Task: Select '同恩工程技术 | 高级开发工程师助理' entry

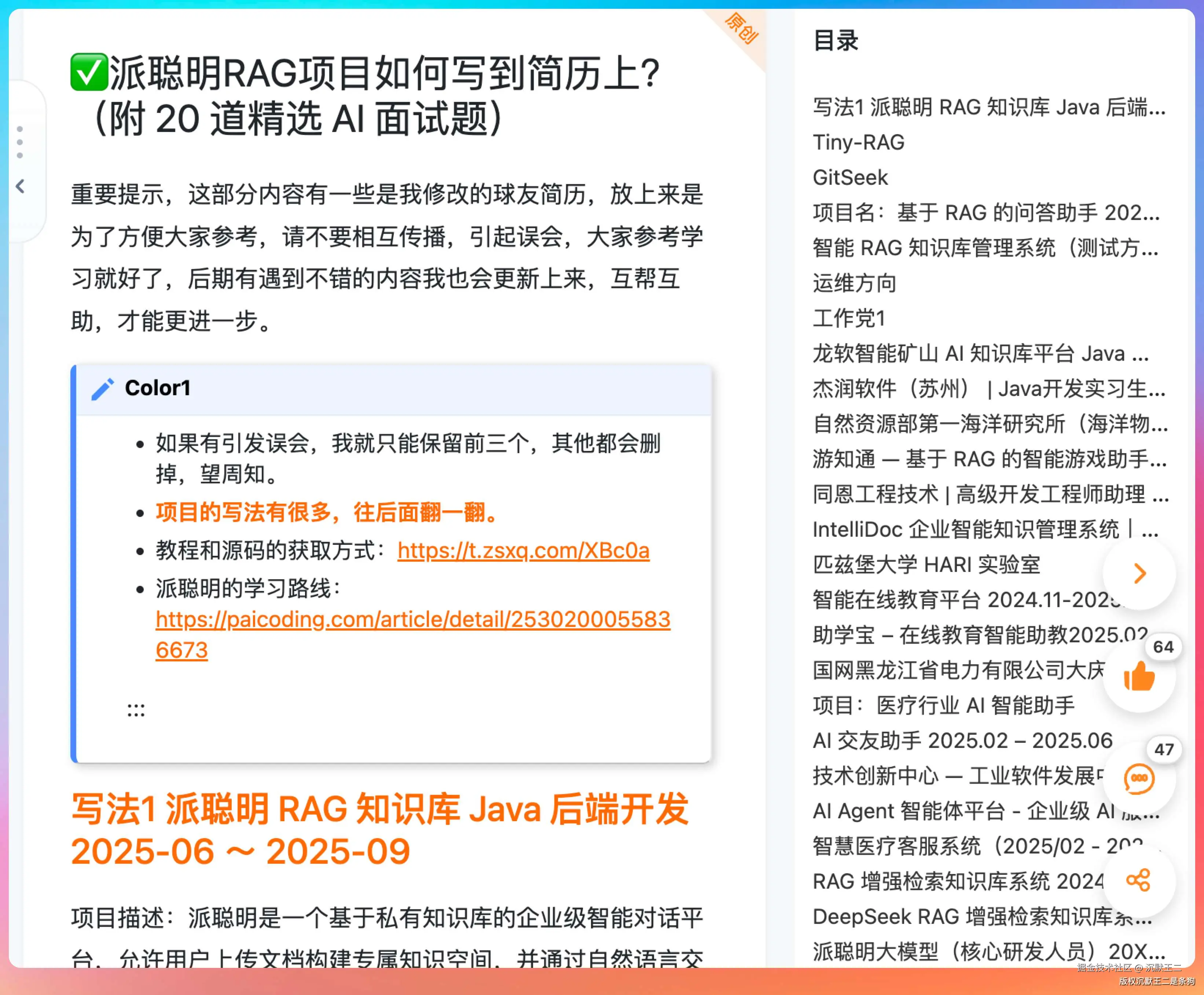Action: 991,494
